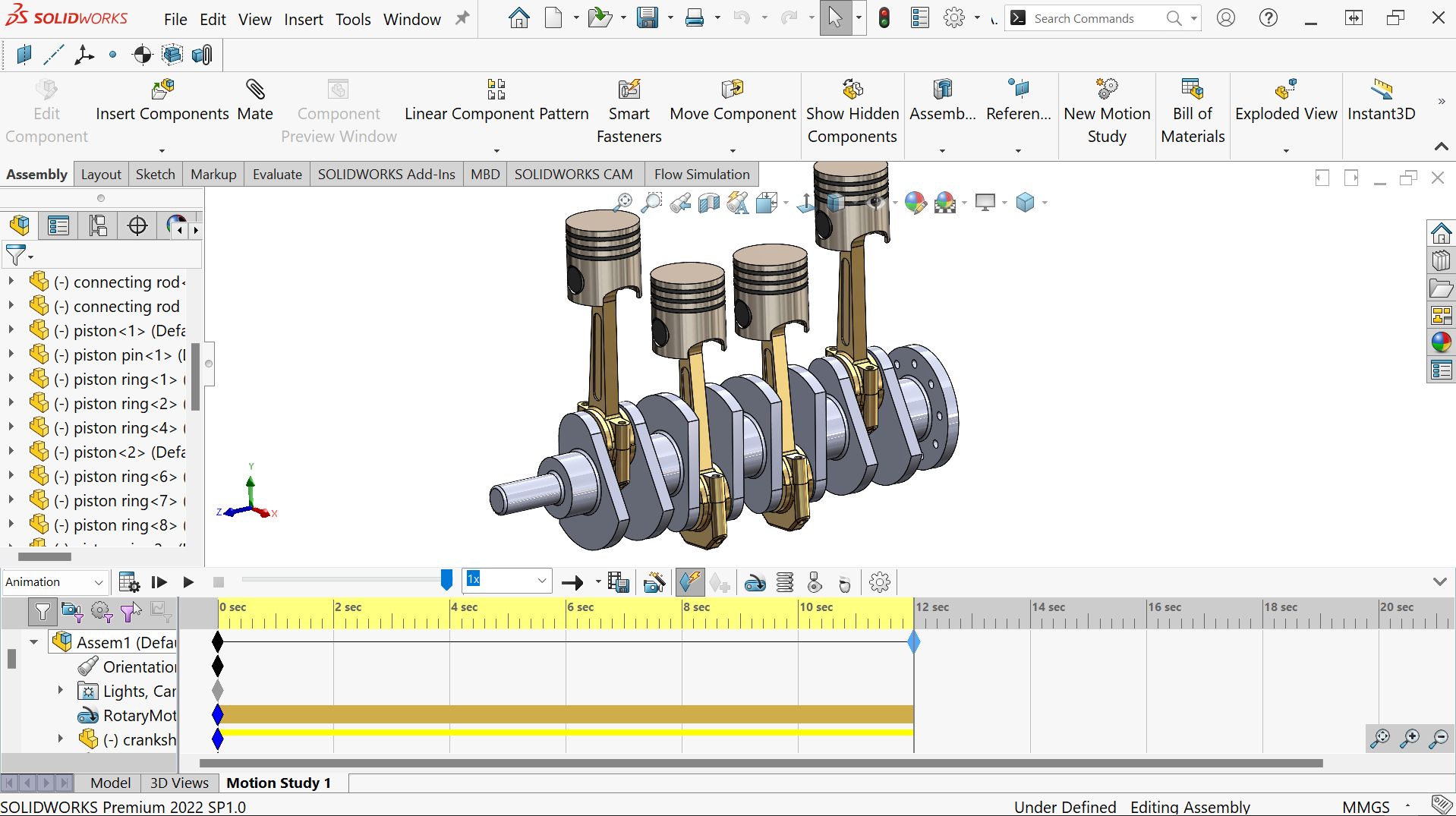Screen dimensions: 1456x816
Task: Toggle the Autokey button
Action: (x=690, y=582)
